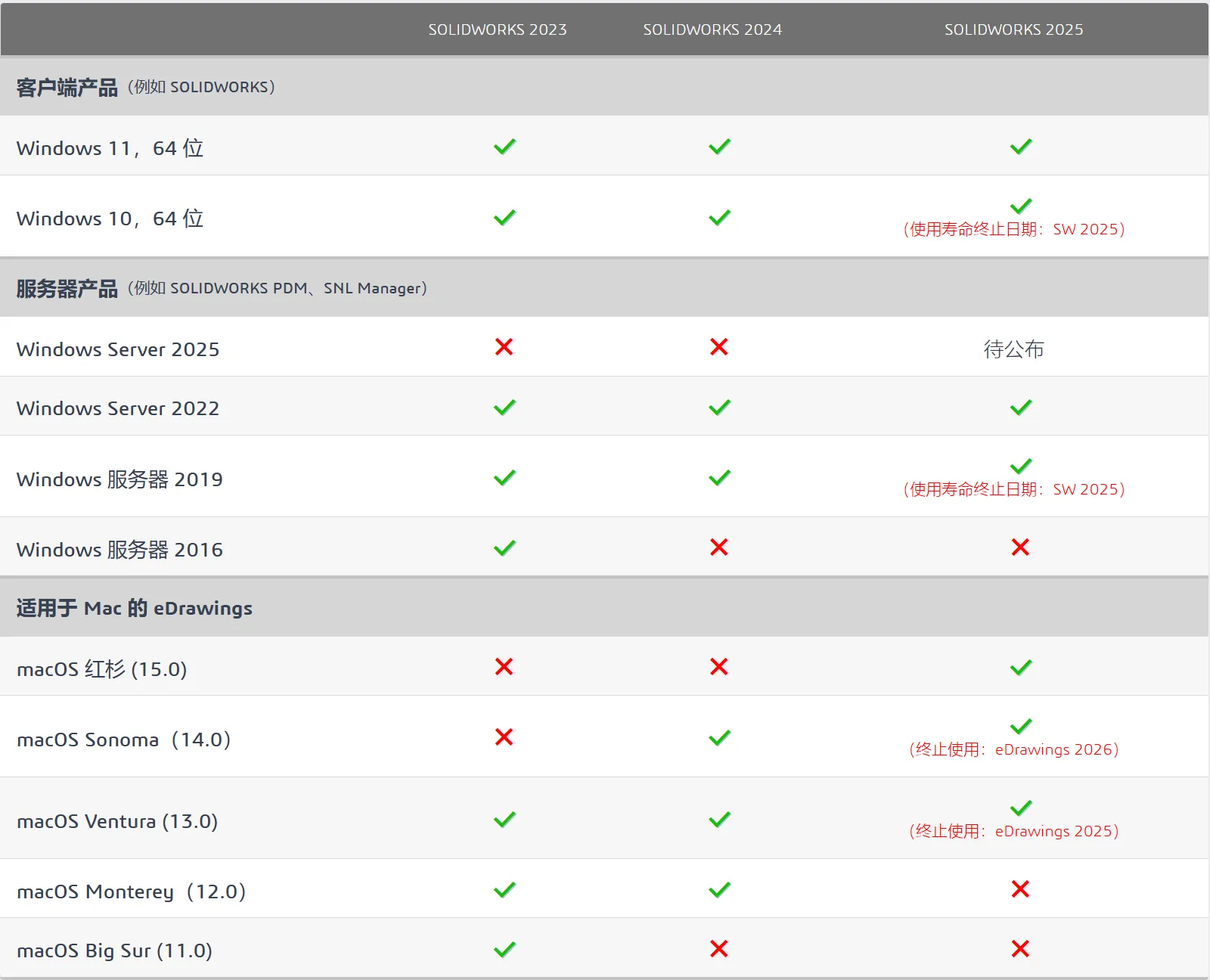1210x980 pixels.
Task: Click Windows 服务器 2019 checkmark under SOLIDWORKS 2025
Action: (1021, 466)
